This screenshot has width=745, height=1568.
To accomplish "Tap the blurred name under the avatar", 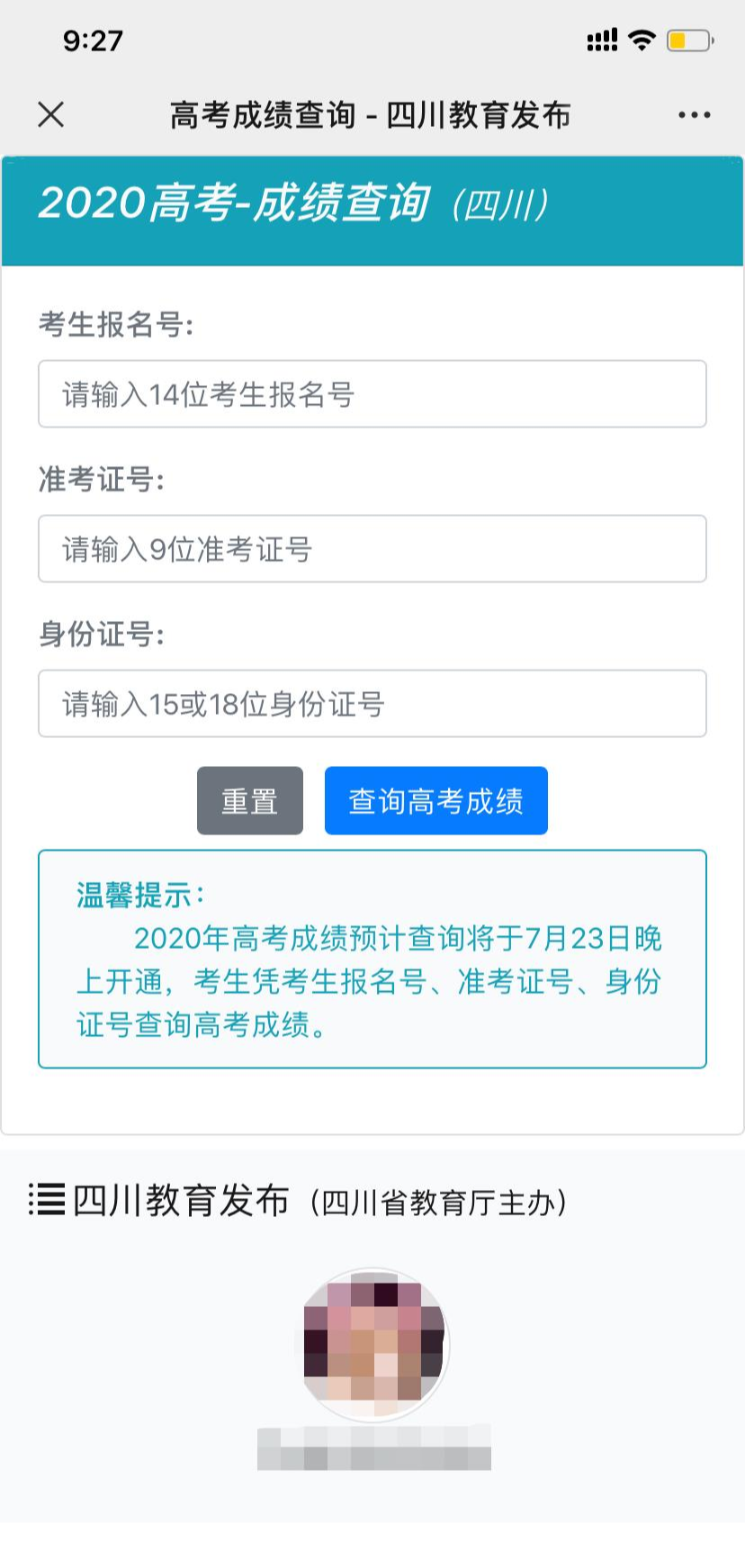I will 374,1447.
